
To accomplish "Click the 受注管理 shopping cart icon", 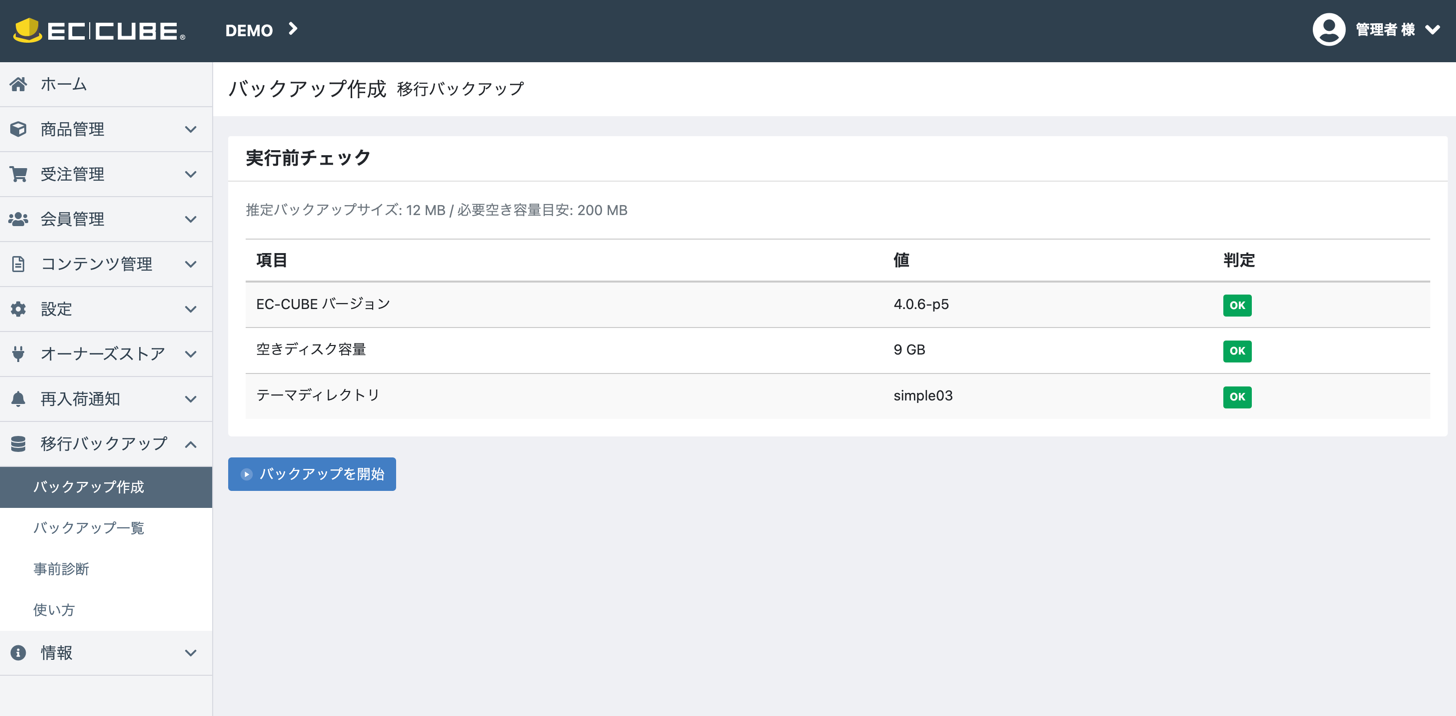I will coord(18,174).
